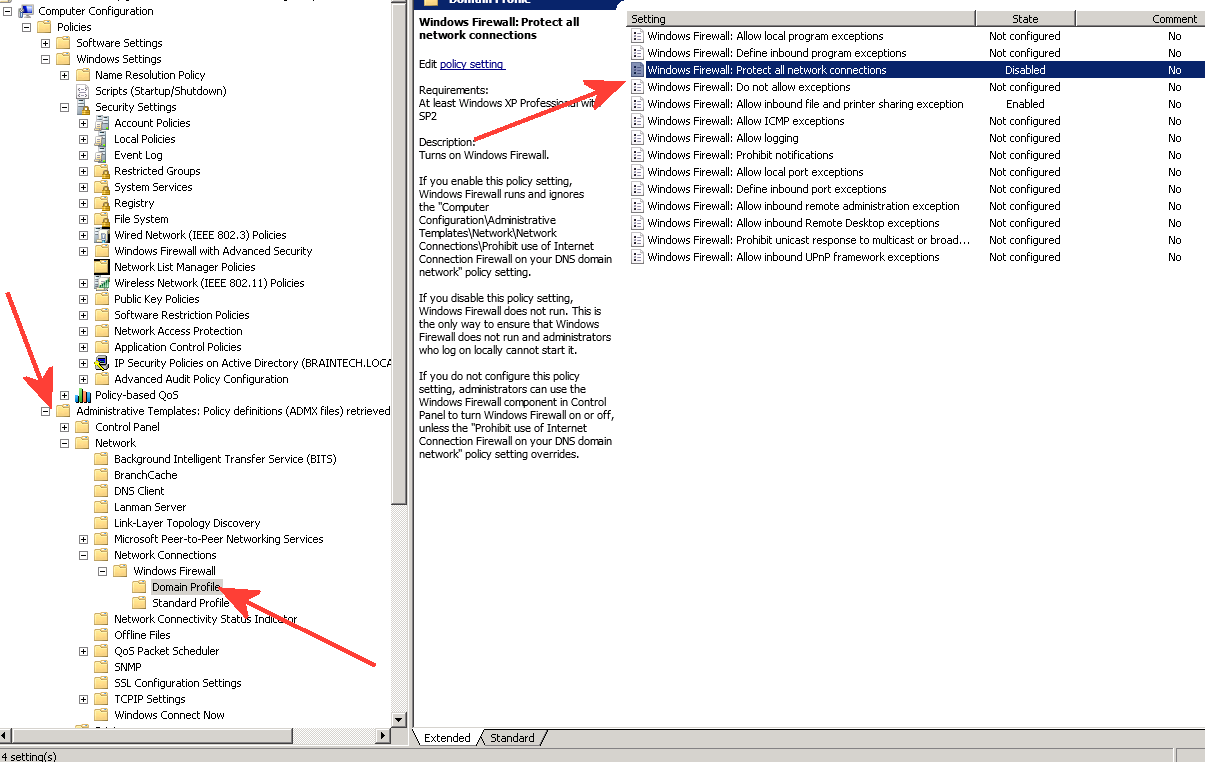Click the Application Control Policies folder icon
1205x762 pixels.
click(101, 347)
